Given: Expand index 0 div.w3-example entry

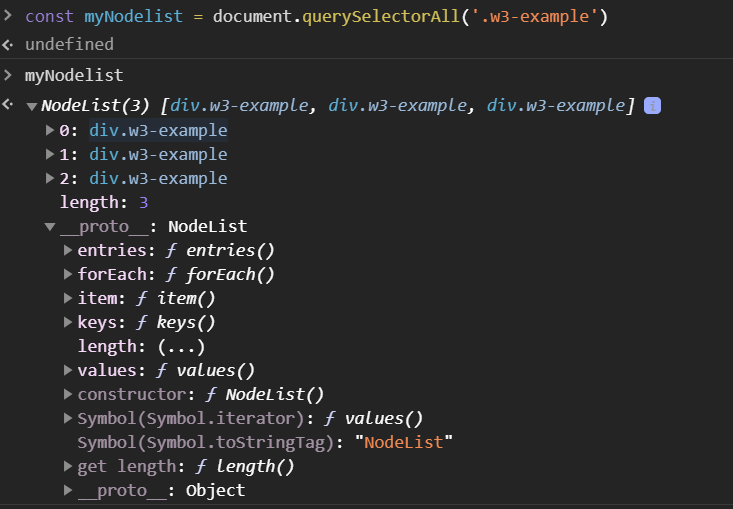Looking at the screenshot, I should 50,131.
